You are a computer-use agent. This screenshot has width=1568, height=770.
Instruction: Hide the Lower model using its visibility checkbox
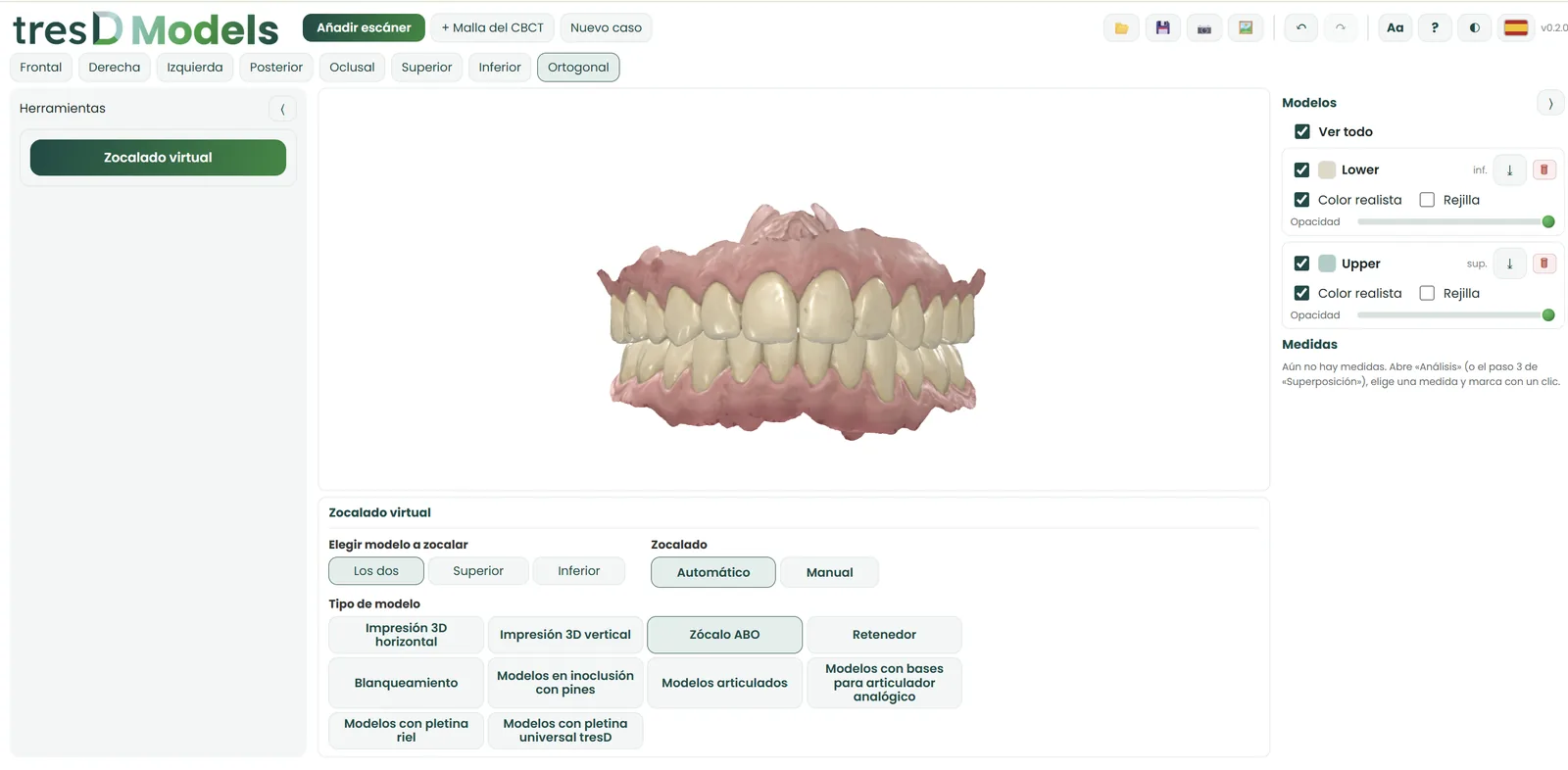[x=1301, y=169]
